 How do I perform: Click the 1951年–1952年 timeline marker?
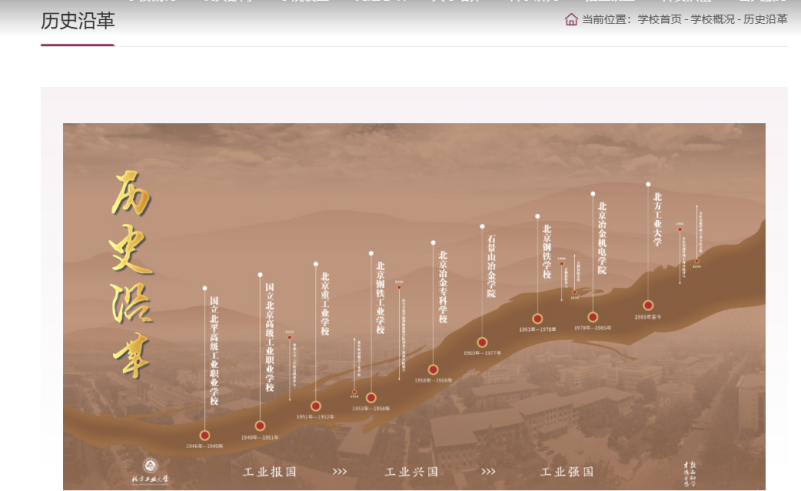pyautogui.click(x=316, y=406)
